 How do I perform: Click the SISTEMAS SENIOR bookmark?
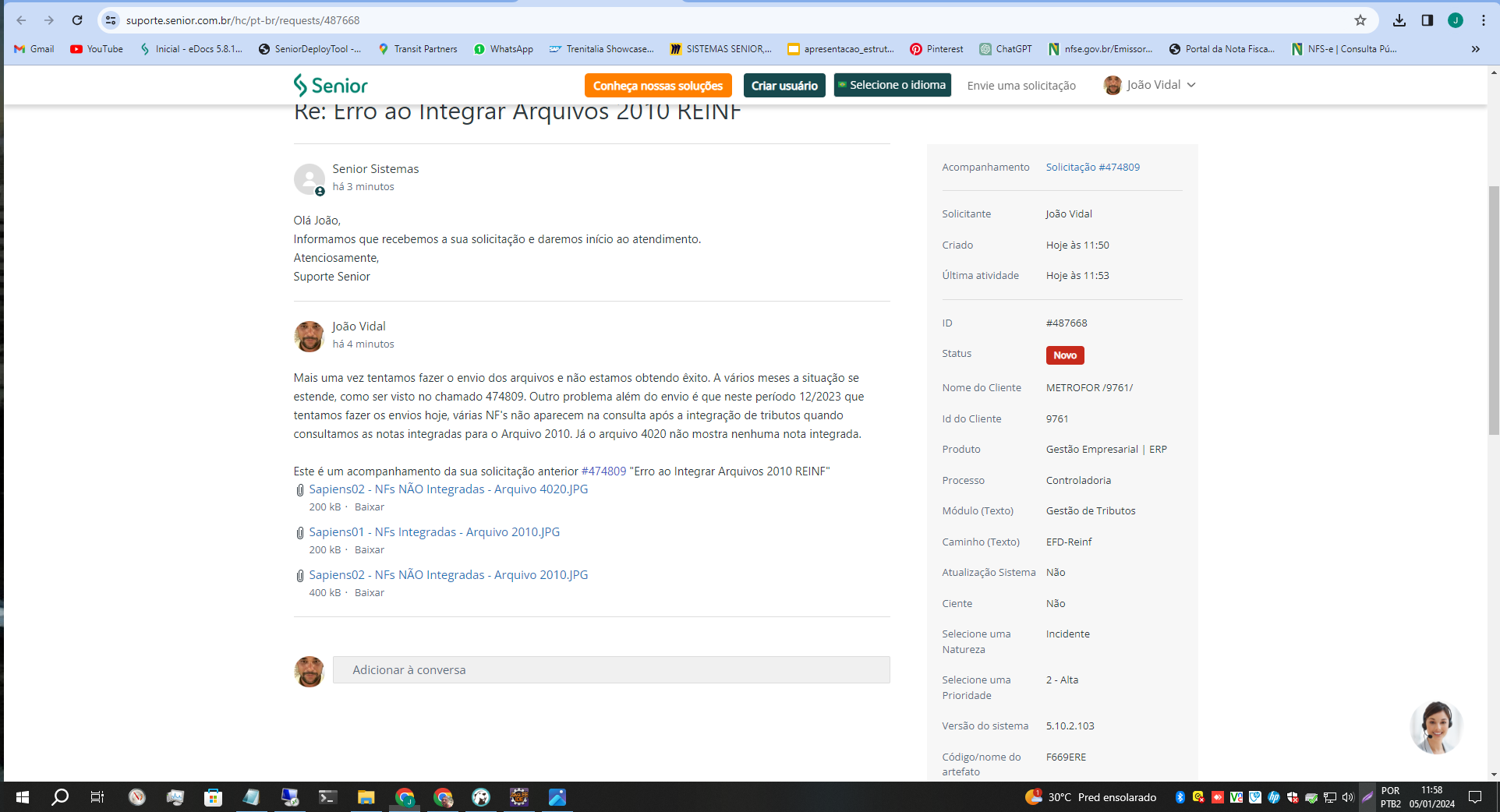pyautogui.click(x=720, y=49)
